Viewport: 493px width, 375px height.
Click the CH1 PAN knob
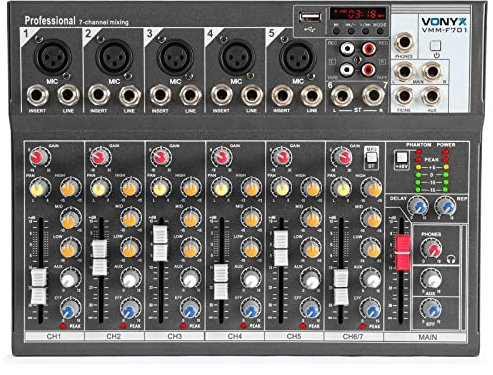40,188
